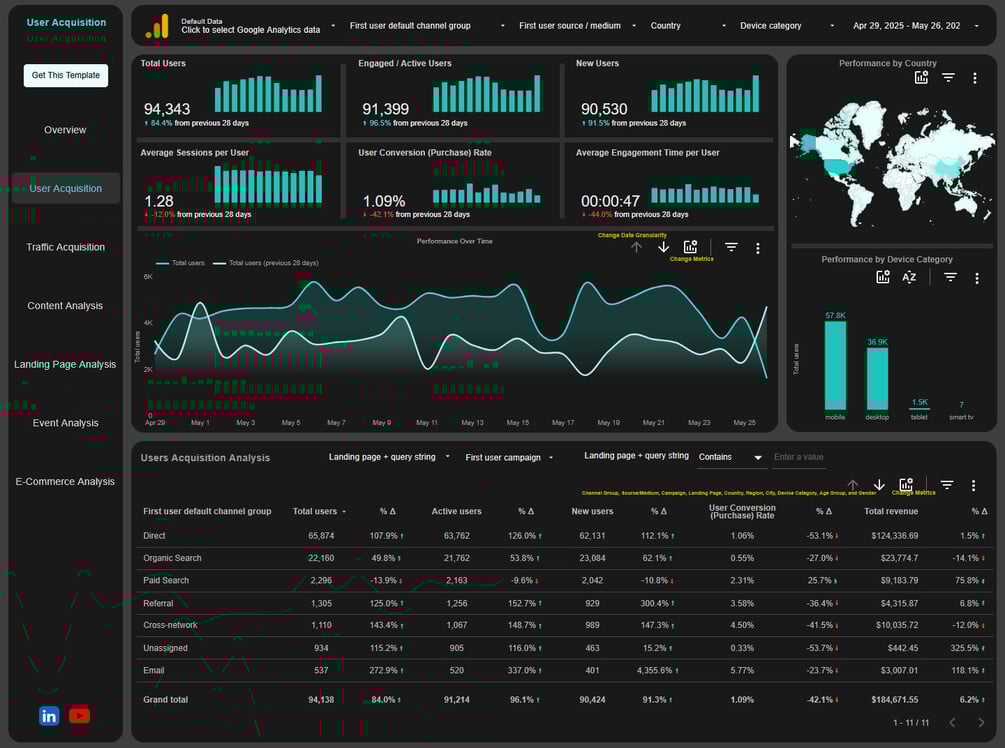This screenshot has width=1005, height=748.
Task: Open Traffic Acquisition page
Action: tap(65, 247)
